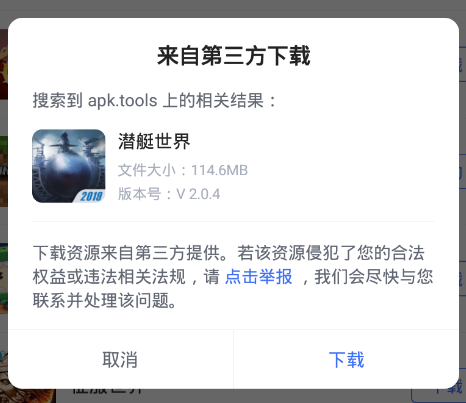Screen dimensions: 466x403
Task: Click the 下载资源来自第三方提供 disclaimer paragraph
Action: tap(233, 277)
